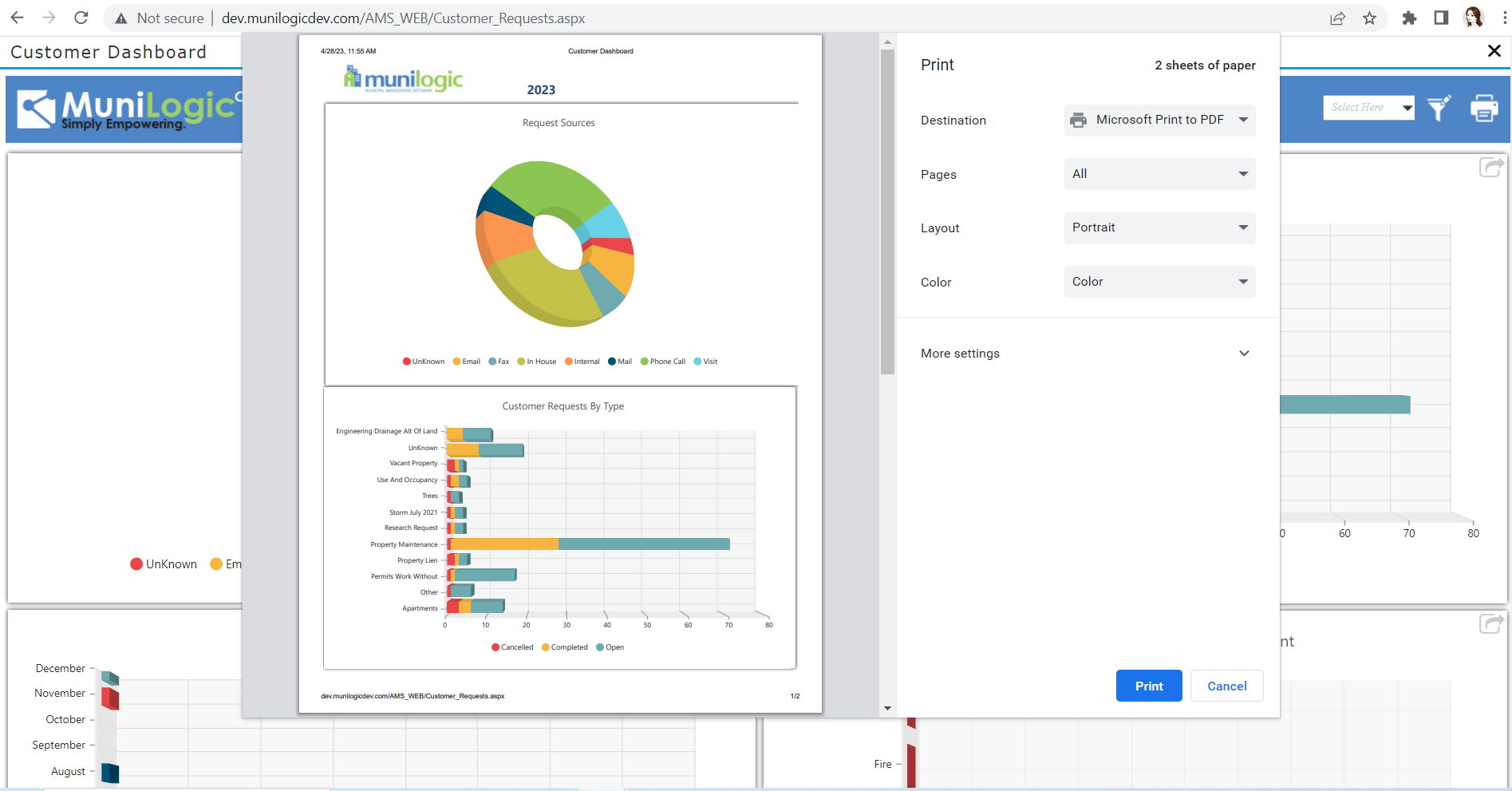Viewport: 1512px width, 791px height.
Task: Cancel the print dialog
Action: pos(1226,686)
